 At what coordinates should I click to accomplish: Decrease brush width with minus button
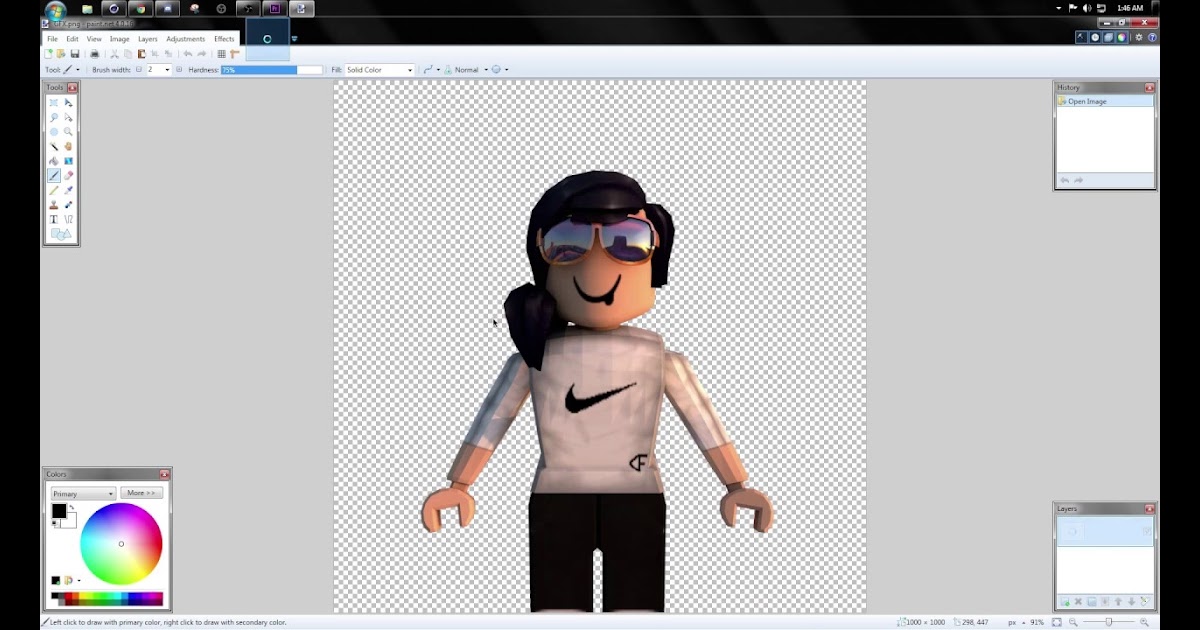point(139,70)
